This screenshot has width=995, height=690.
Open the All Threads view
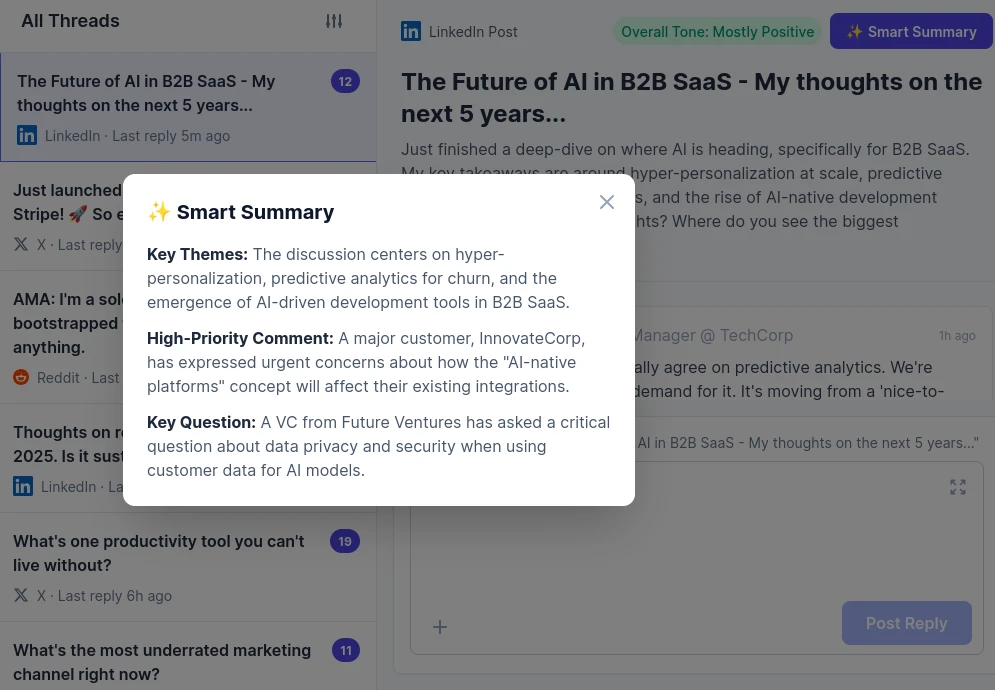(70, 20)
